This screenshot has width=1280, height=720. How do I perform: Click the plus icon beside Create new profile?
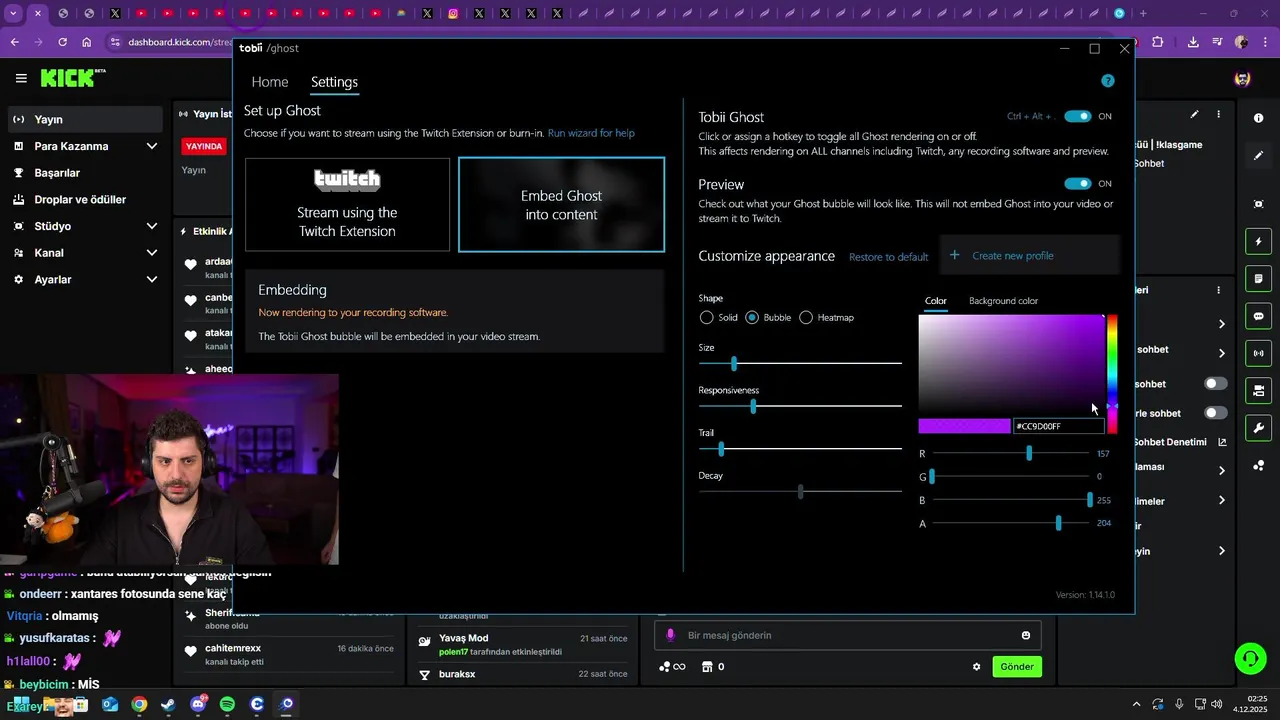click(x=954, y=255)
